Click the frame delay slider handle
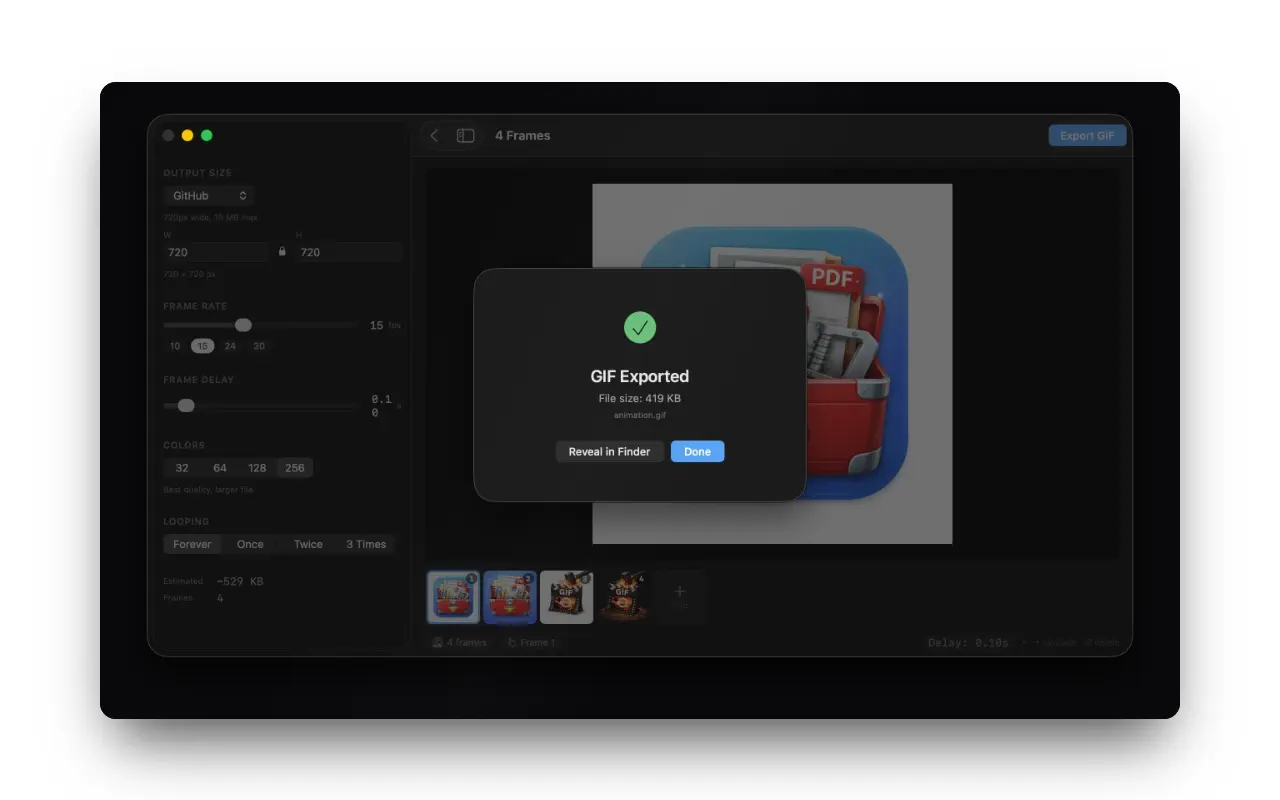 186,406
